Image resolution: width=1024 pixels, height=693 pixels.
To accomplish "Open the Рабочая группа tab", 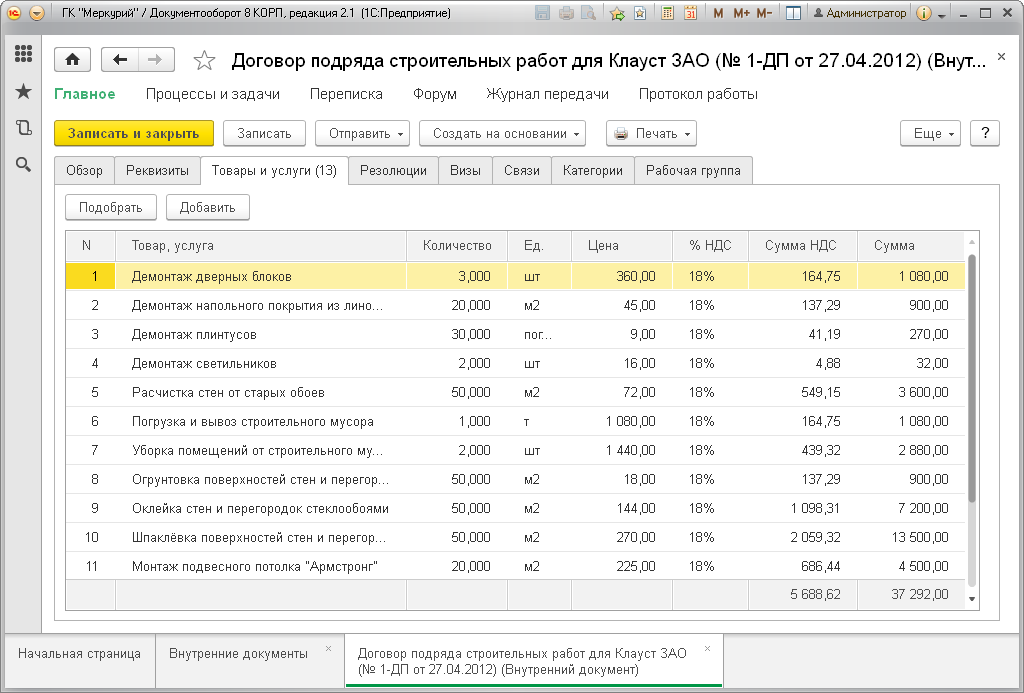I will (693, 170).
